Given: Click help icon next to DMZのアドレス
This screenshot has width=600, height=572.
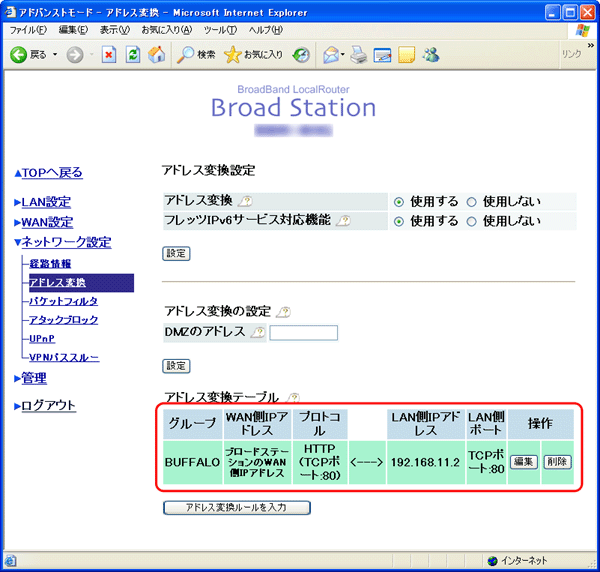Looking at the screenshot, I should 258,332.
